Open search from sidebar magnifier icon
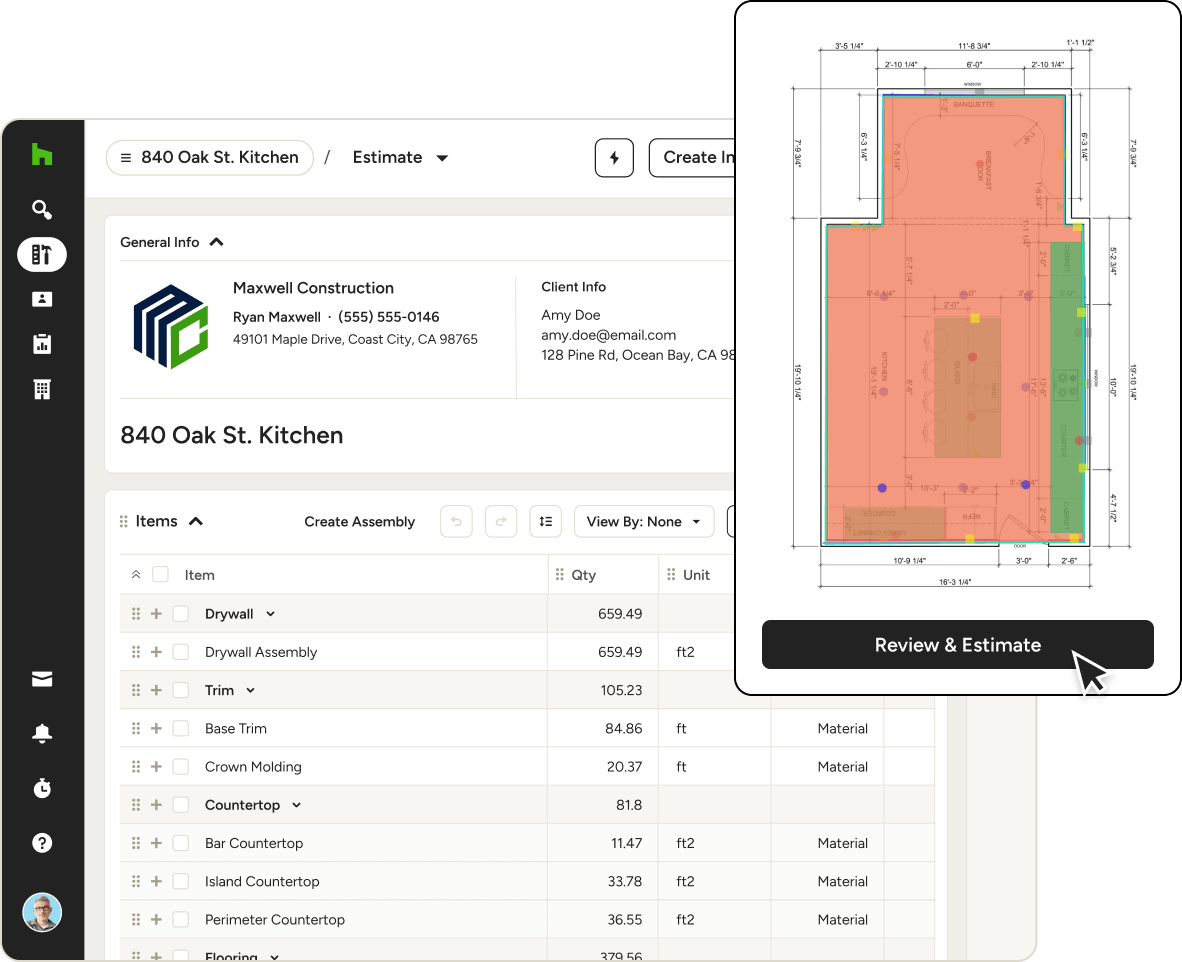 (x=41, y=209)
